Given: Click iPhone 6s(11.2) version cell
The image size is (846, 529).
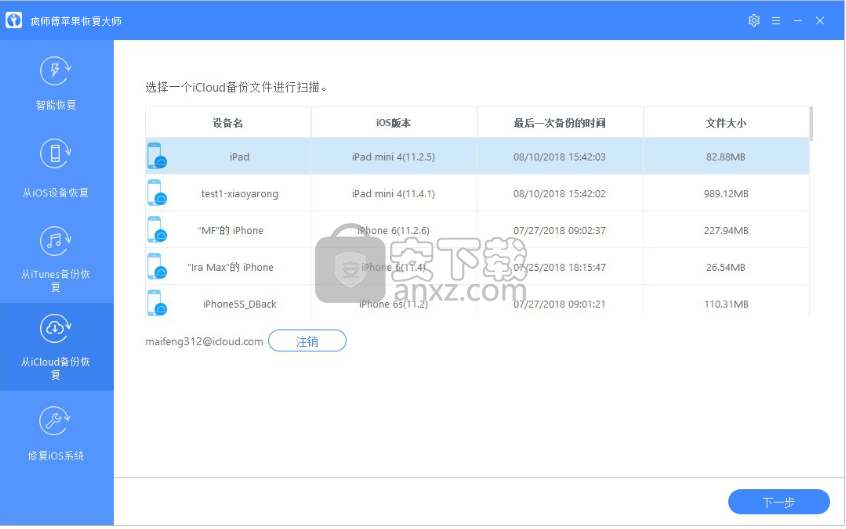Looking at the screenshot, I should pyautogui.click(x=393, y=304).
